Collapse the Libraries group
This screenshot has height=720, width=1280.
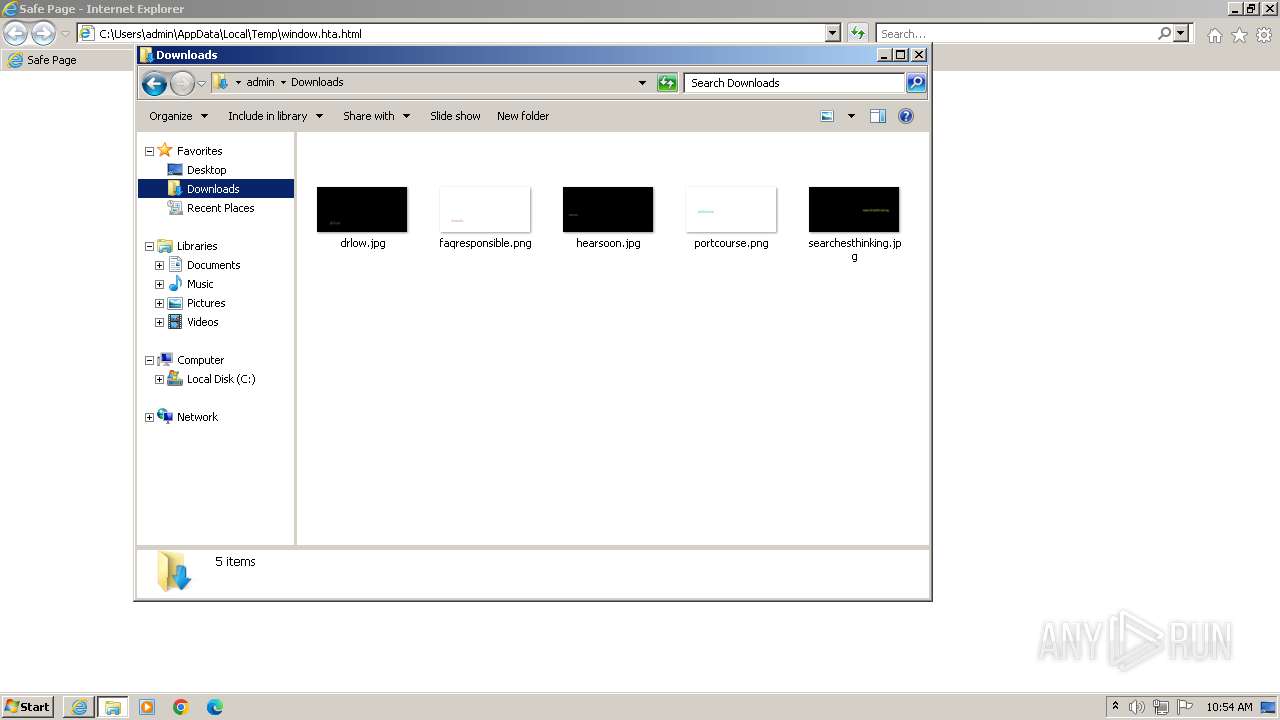pos(149,246)
